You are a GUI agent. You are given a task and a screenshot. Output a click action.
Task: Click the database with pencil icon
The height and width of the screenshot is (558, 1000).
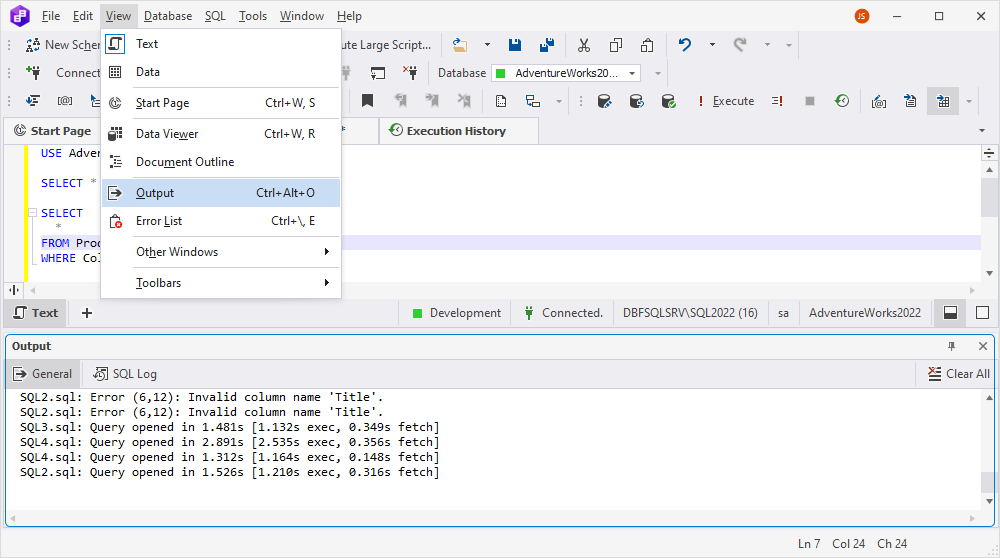(604, 101)
